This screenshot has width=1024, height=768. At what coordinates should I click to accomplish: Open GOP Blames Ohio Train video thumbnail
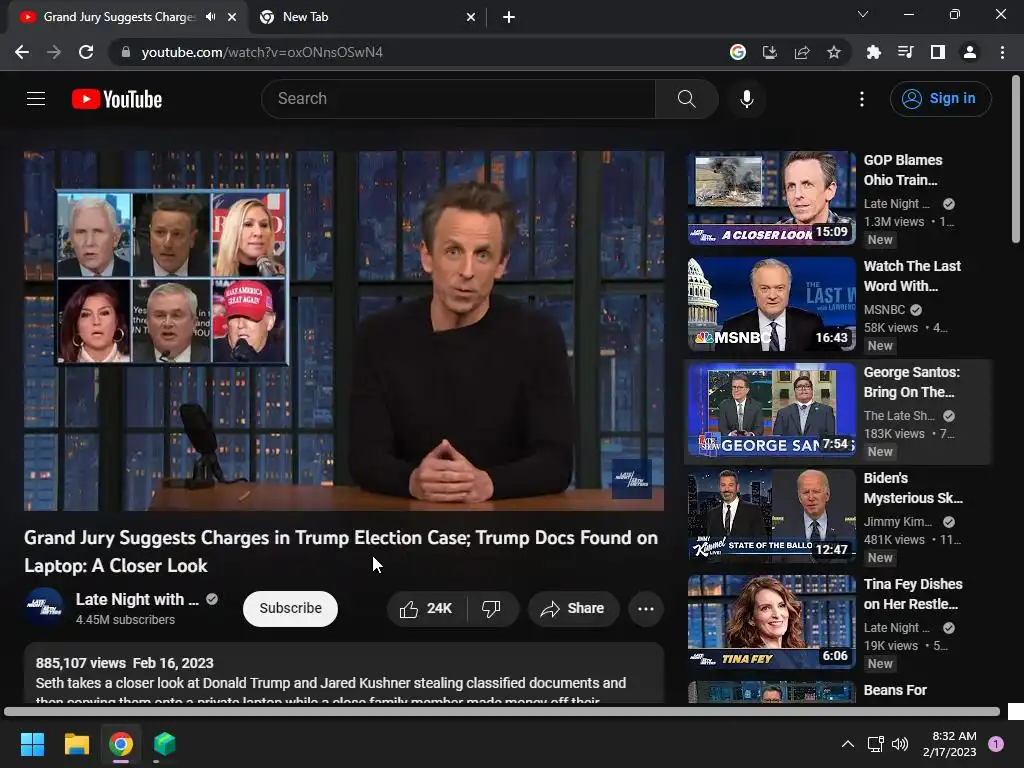coord(771,198)
